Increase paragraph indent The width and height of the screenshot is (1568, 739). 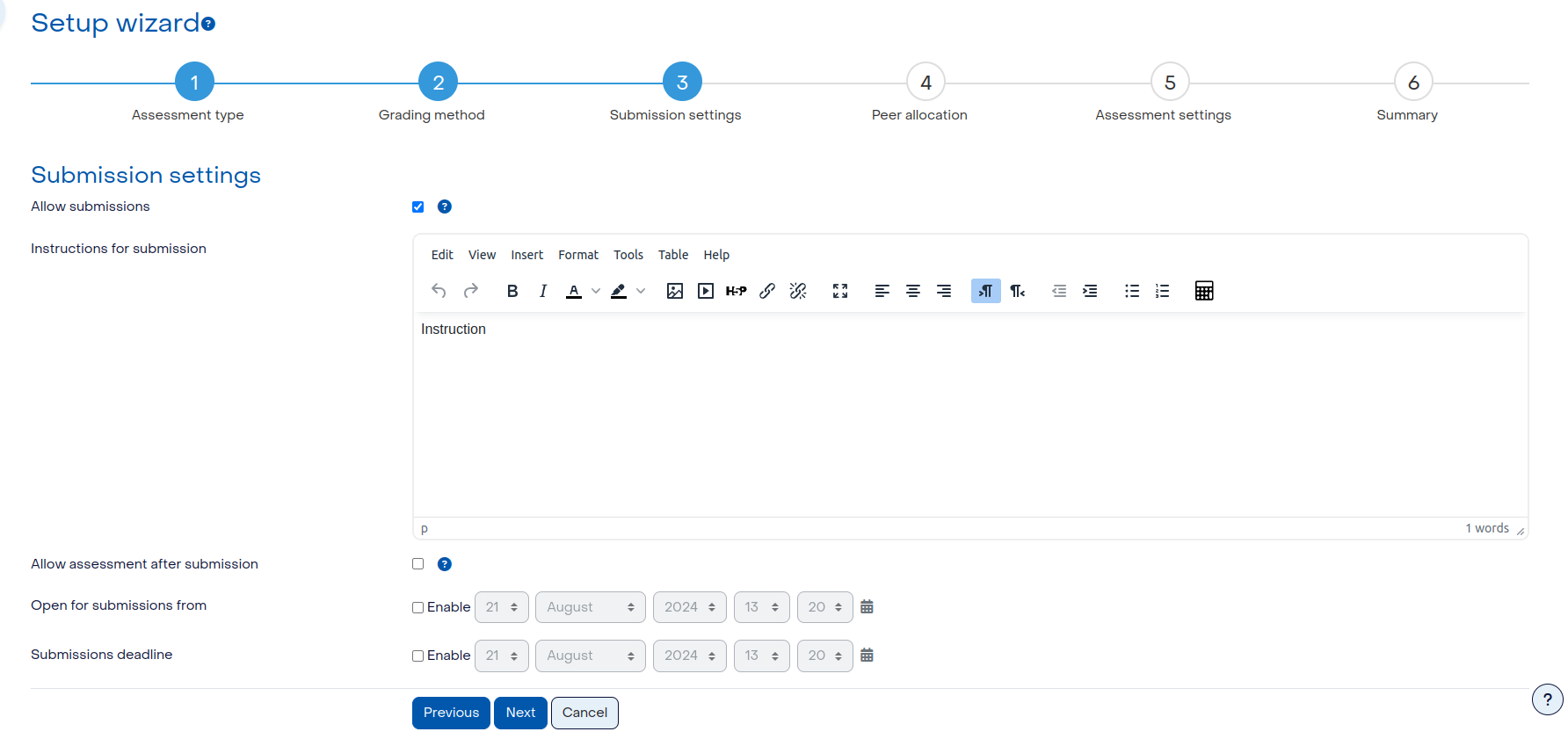1090,291
